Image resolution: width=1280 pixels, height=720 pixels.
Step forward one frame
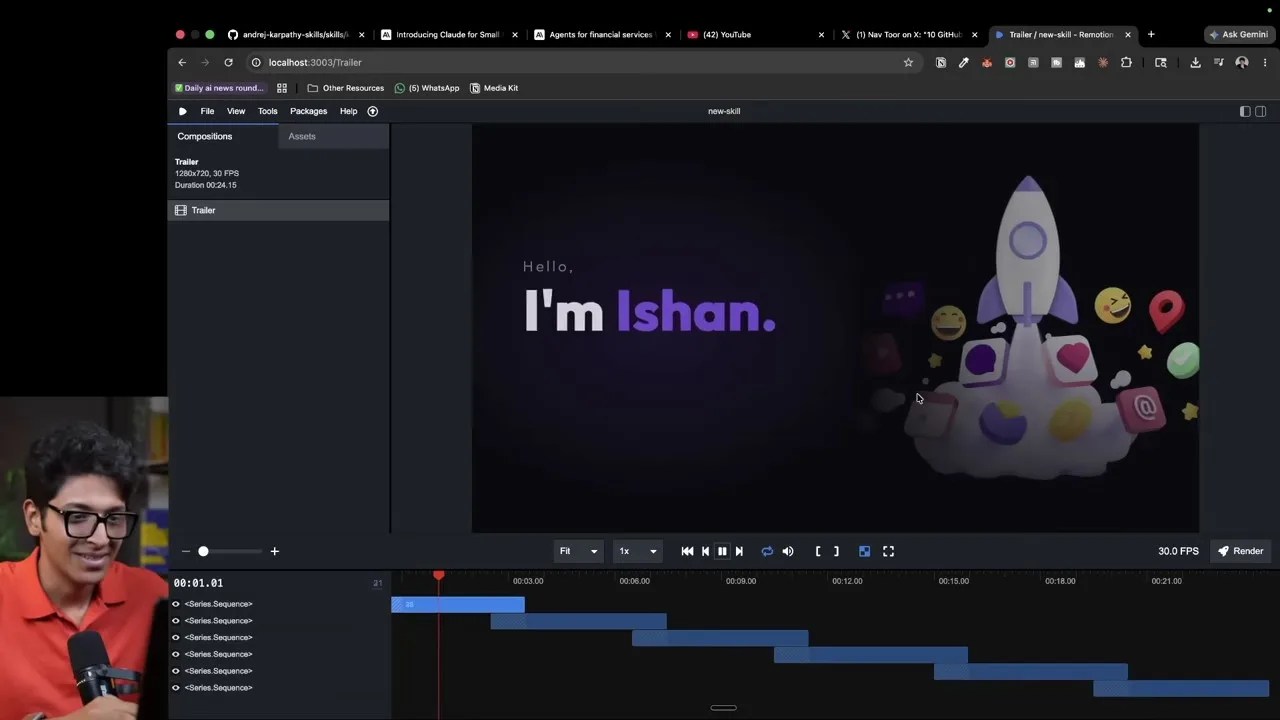point(739,551)
